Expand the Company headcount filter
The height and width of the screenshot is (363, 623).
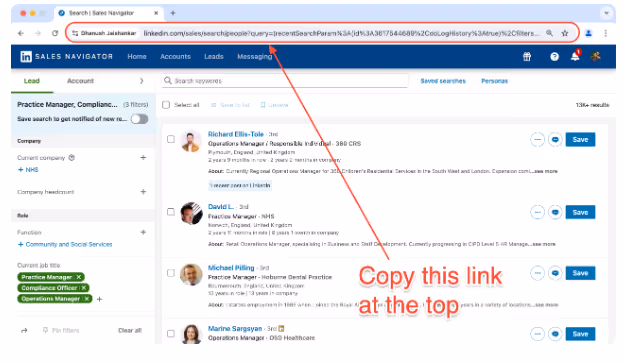coord(143,192)
